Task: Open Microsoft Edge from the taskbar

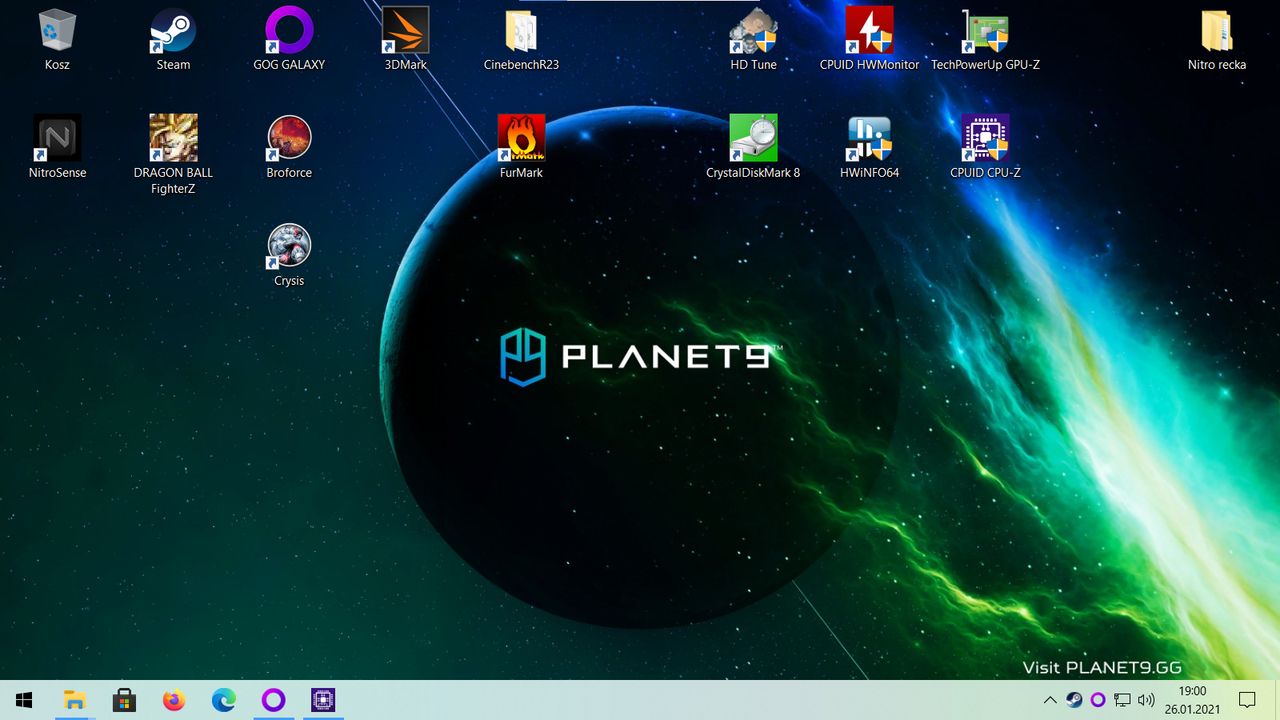Action: pyautogui.click(x=224, y=700)
